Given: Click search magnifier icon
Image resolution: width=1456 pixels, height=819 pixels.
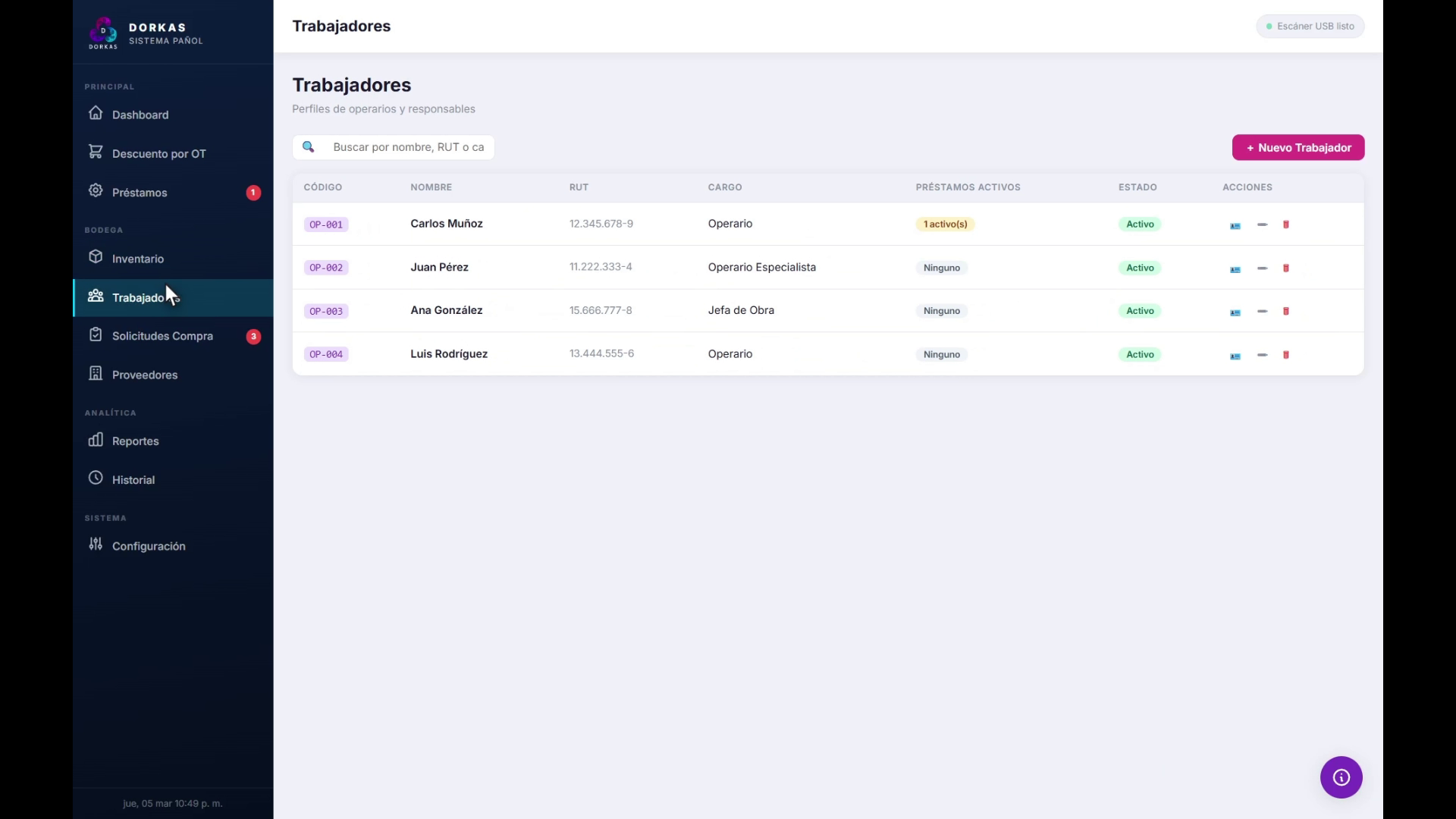Looking at the screenshot, I should click(x=309, y=147).
